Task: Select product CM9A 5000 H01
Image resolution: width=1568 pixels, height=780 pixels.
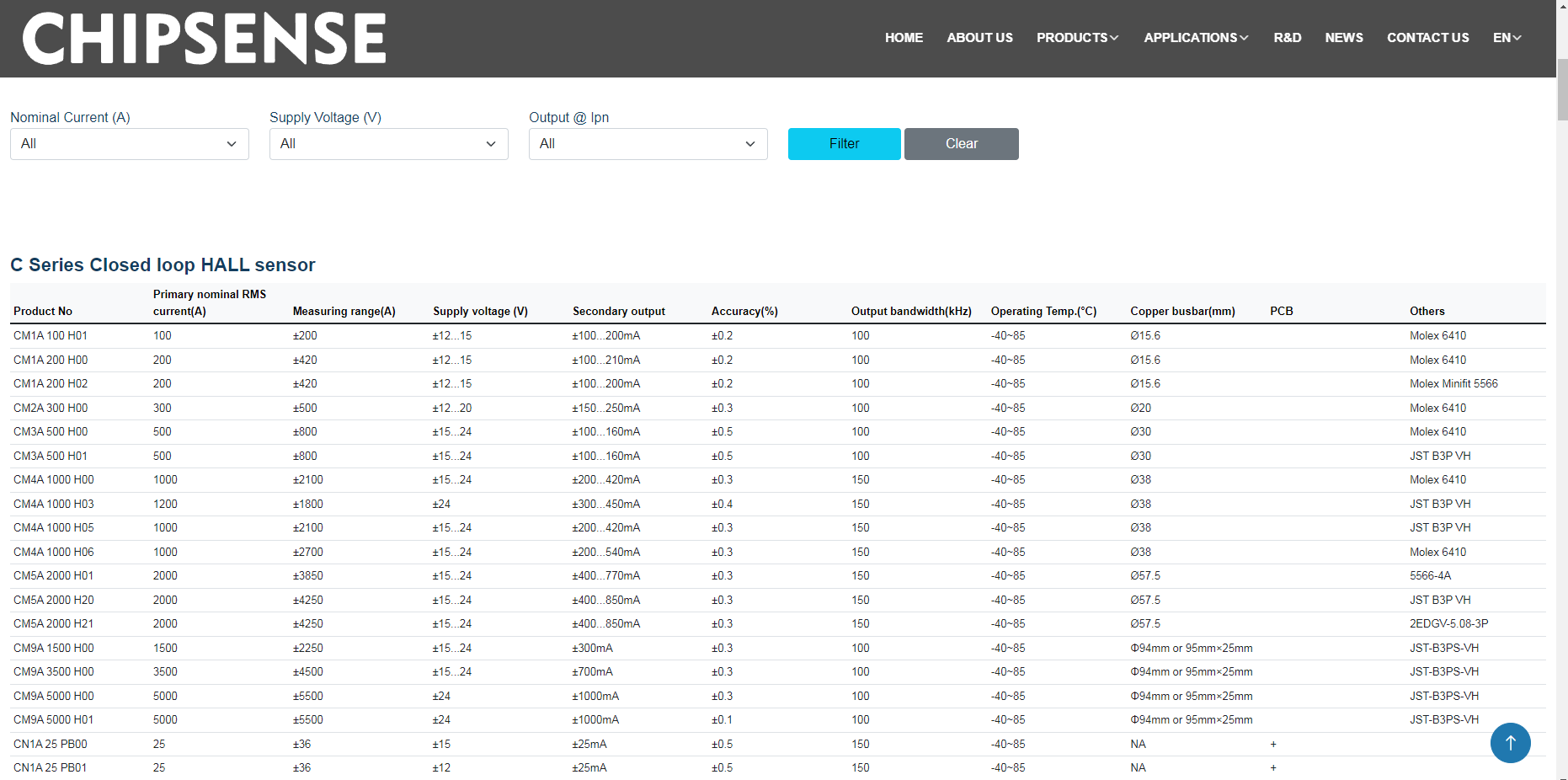Action: [54, 719]
